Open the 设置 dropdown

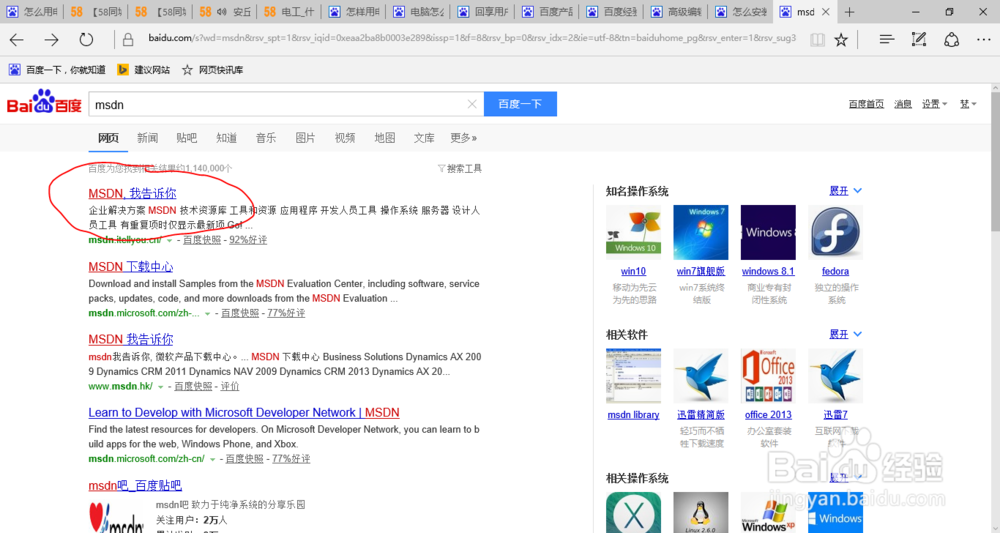(x=935, y=104)
